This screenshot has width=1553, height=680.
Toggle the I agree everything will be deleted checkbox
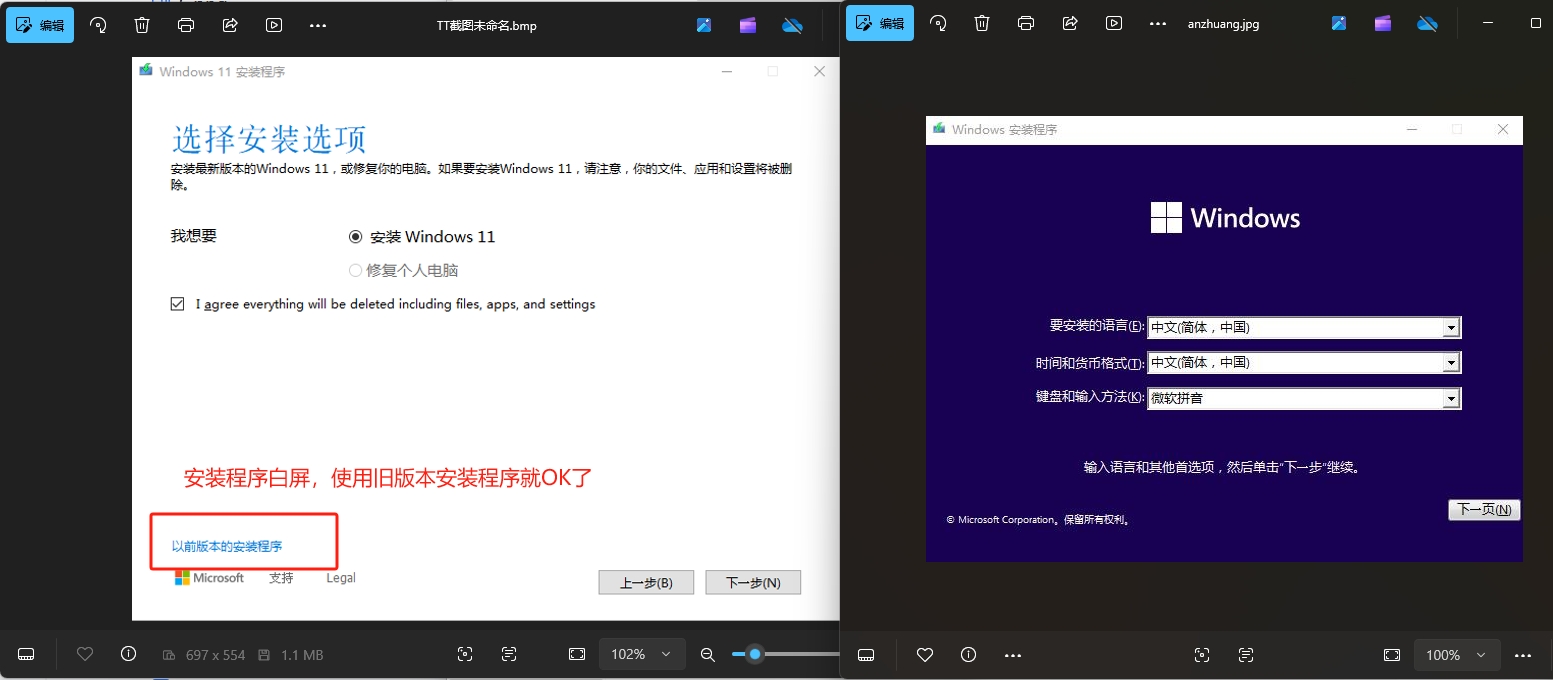(178, 304)
